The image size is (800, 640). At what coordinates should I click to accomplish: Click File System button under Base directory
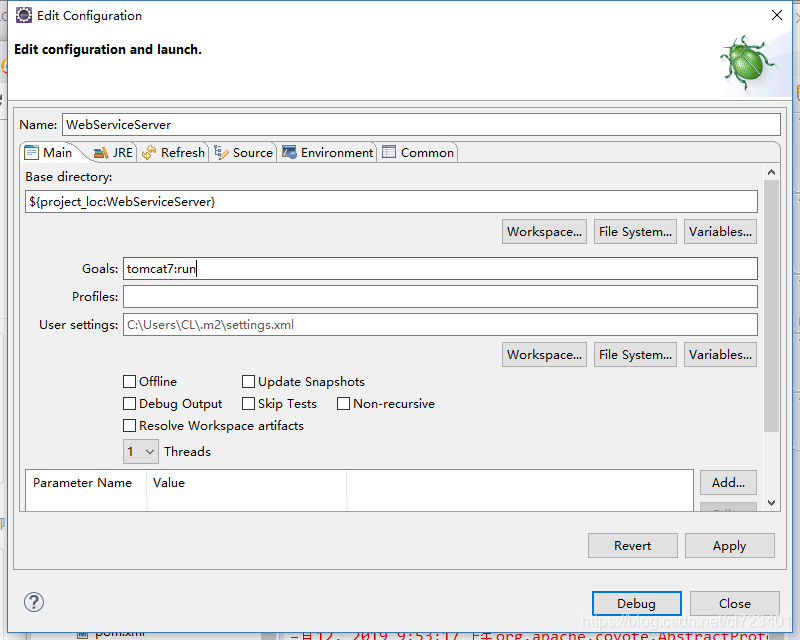click(635, 232)
